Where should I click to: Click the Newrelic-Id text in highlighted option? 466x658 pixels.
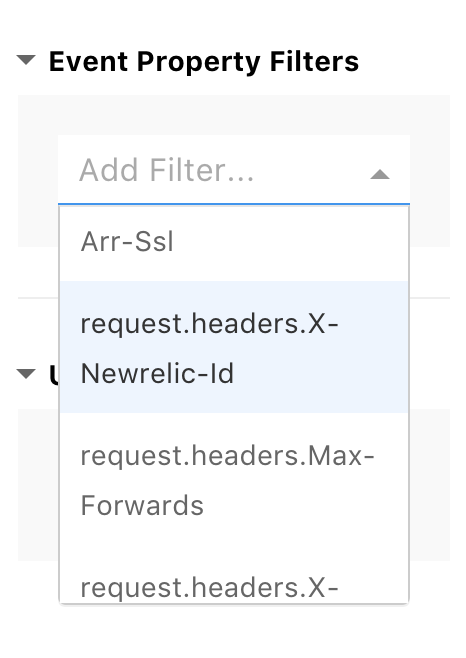(157, 373)
